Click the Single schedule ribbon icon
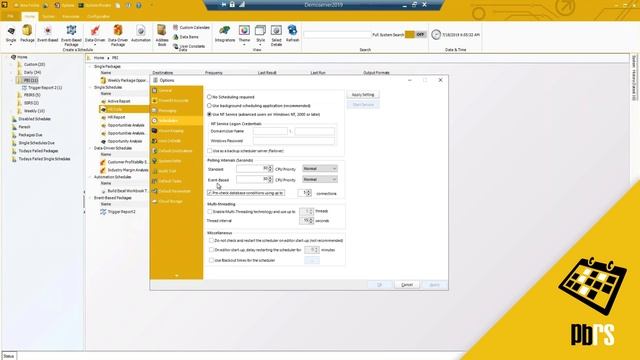 coord(11,33)
